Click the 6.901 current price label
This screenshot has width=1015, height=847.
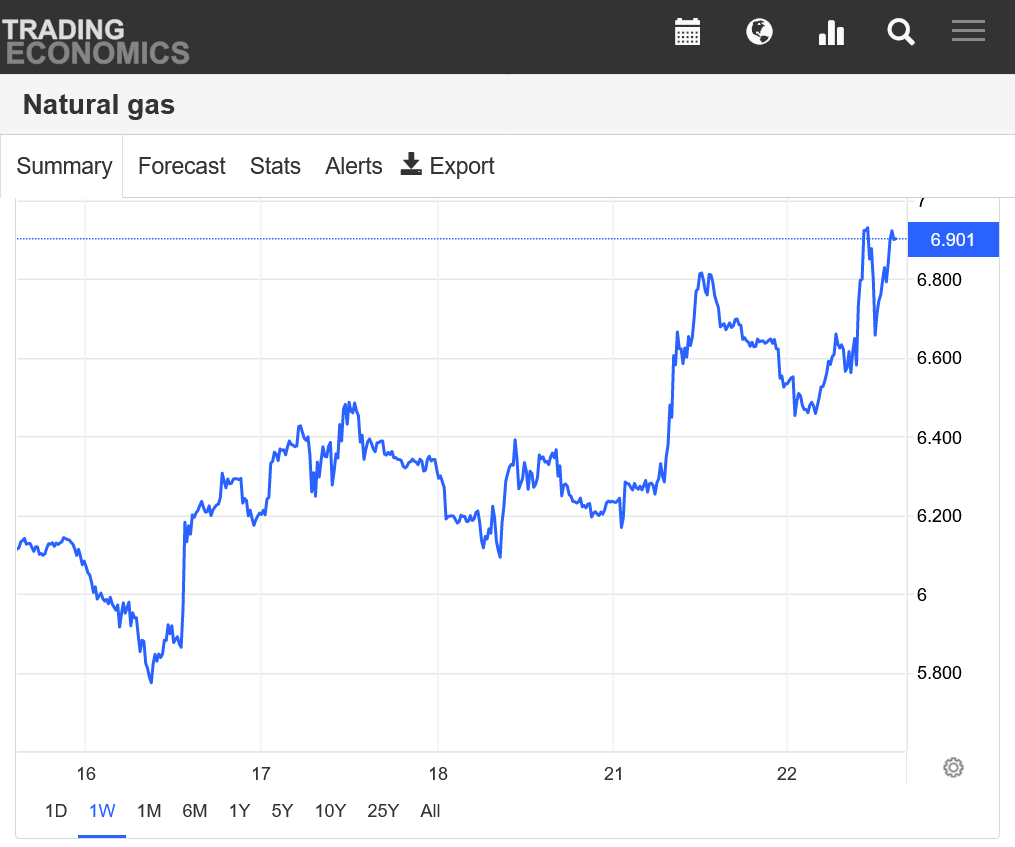click(952, 239)
